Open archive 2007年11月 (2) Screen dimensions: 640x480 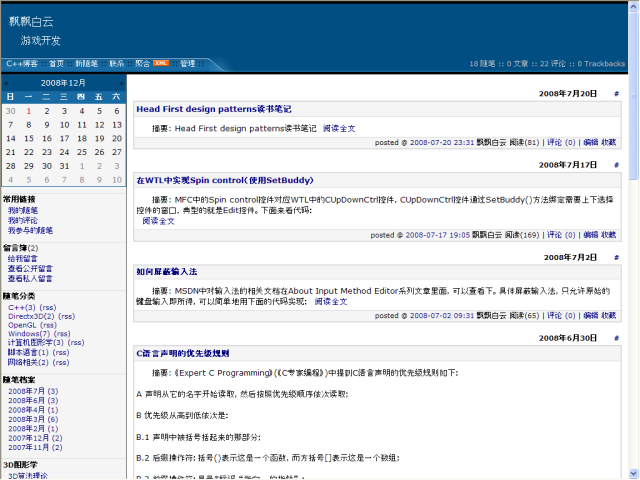pyautogui.click(x=35, y=448)
